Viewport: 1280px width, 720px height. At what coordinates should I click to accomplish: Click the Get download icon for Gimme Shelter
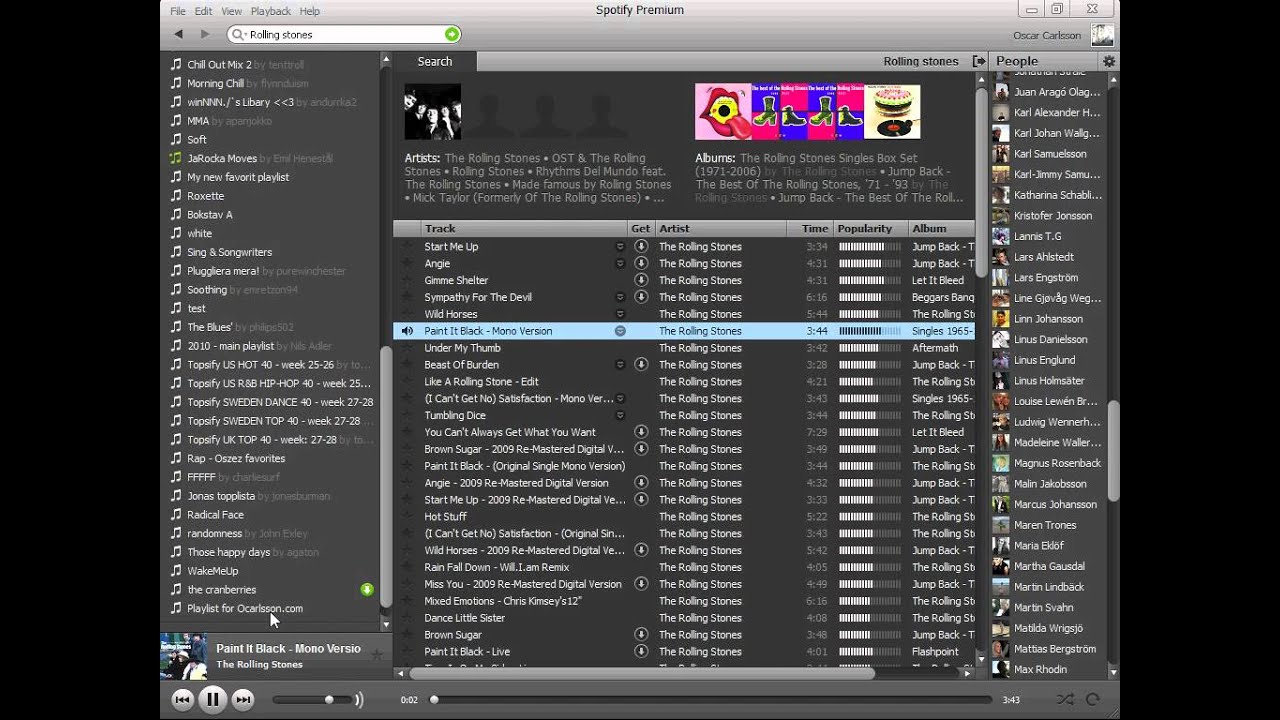coord(641,280)
